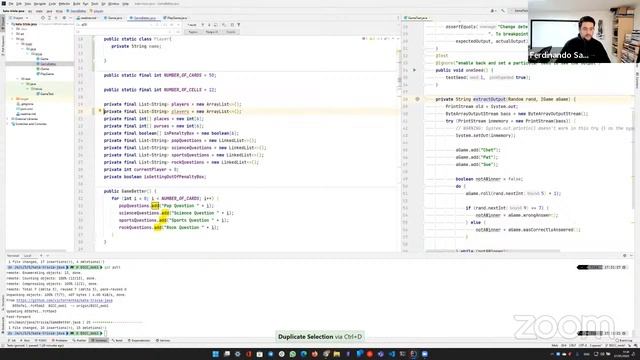Open Windows Start menu
This screenshot has width=640, height=360.
click(x=216, y=354)
